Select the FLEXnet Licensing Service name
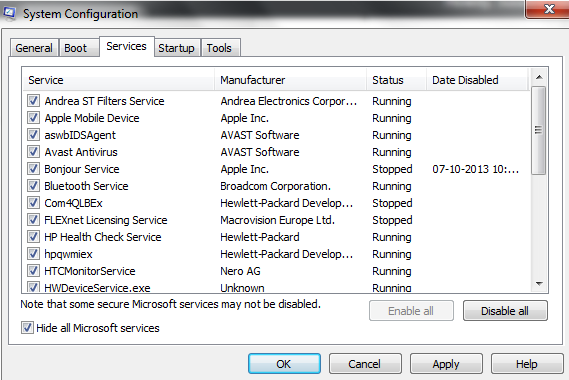 106,220
